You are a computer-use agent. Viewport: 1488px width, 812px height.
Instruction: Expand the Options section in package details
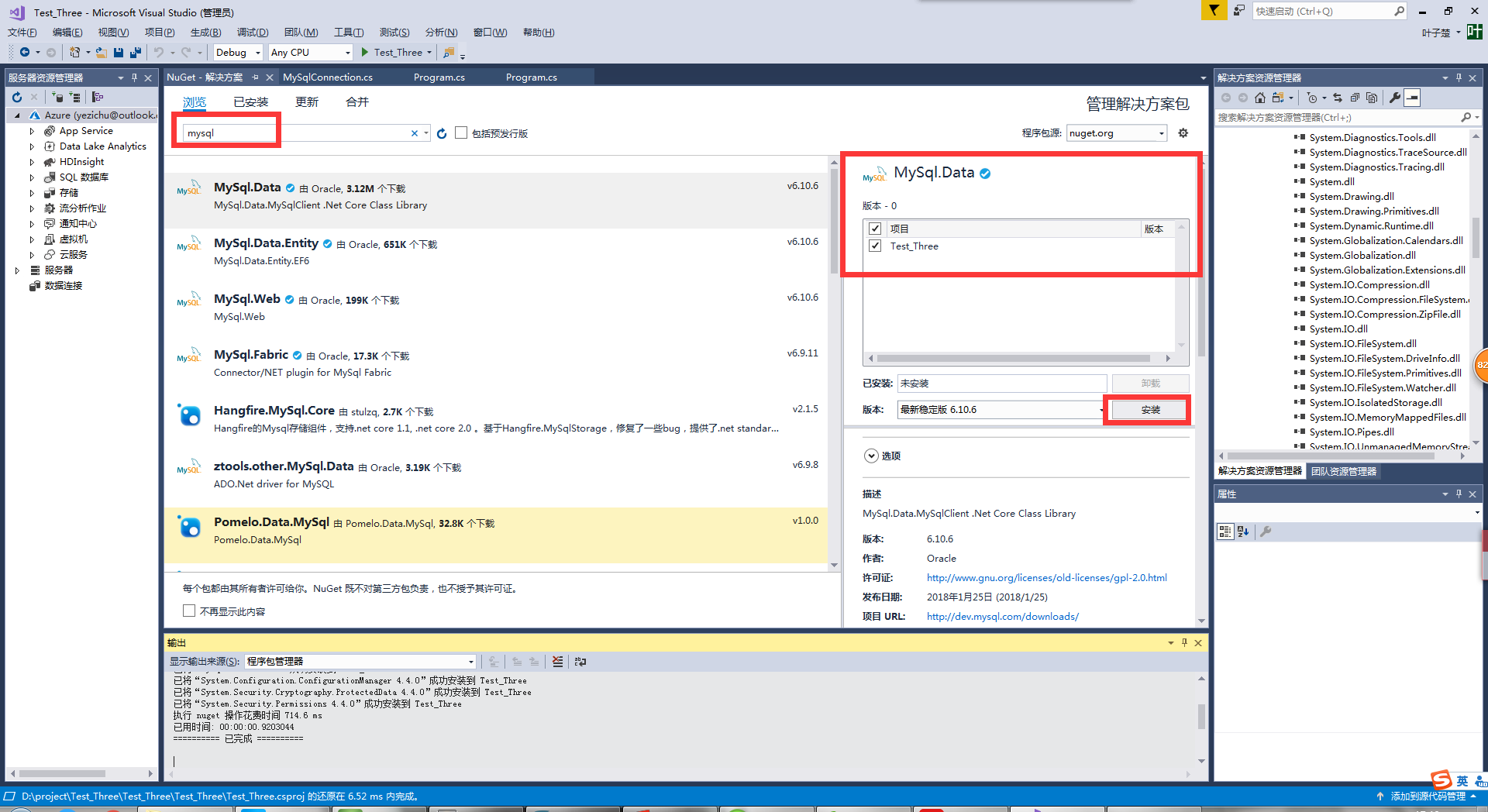871,456
